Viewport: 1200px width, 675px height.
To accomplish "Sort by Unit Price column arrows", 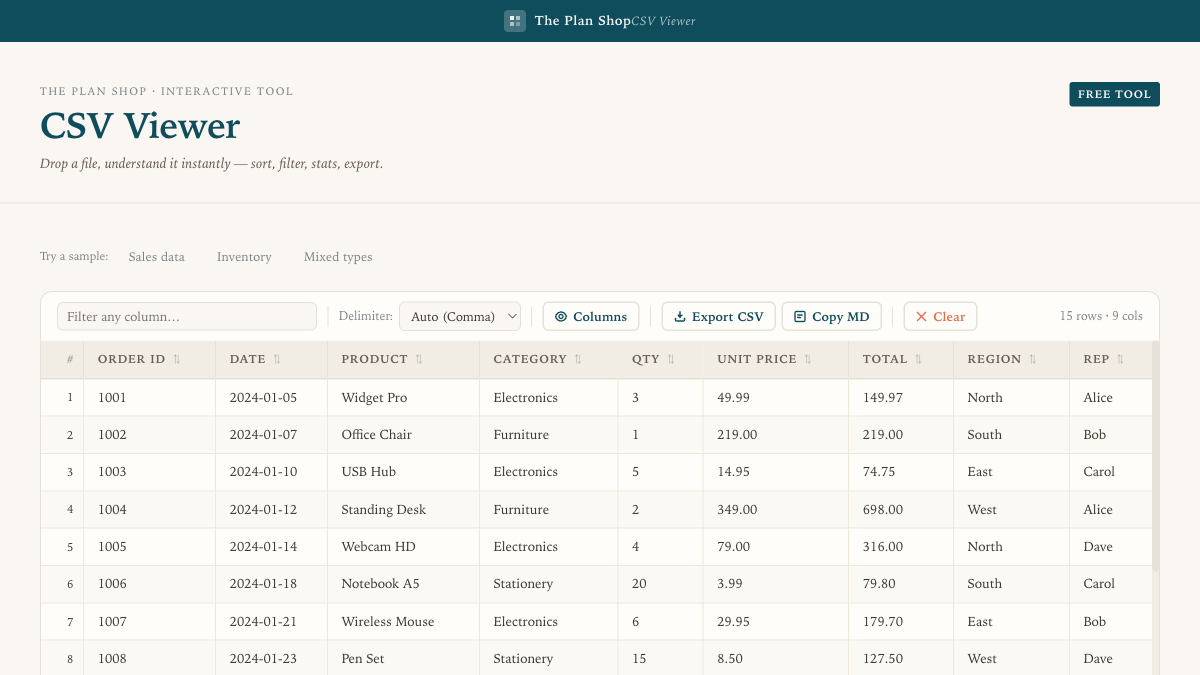I will (808, 359).
